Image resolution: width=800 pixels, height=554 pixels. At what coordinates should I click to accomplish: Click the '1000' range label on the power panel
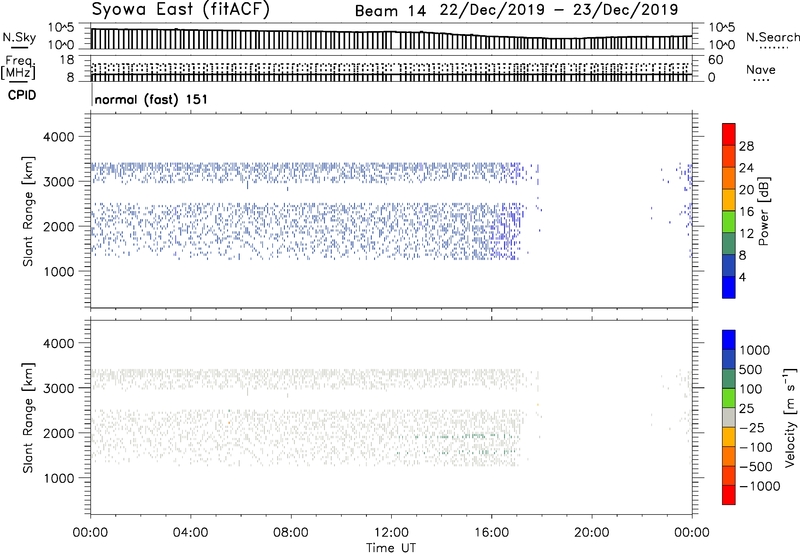pyautogui.click(x=58, y=271)
